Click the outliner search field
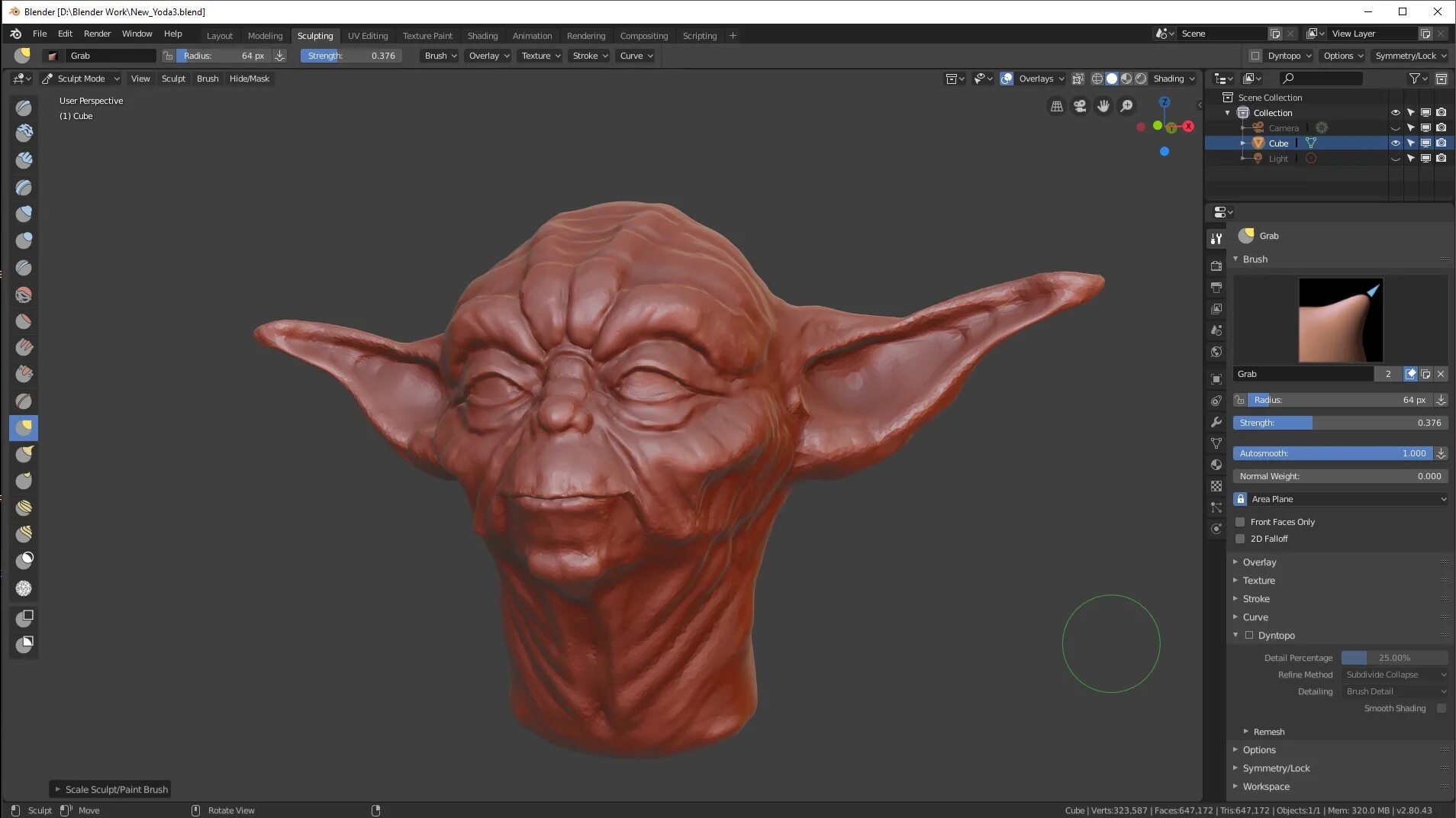 click(1320, 79)
